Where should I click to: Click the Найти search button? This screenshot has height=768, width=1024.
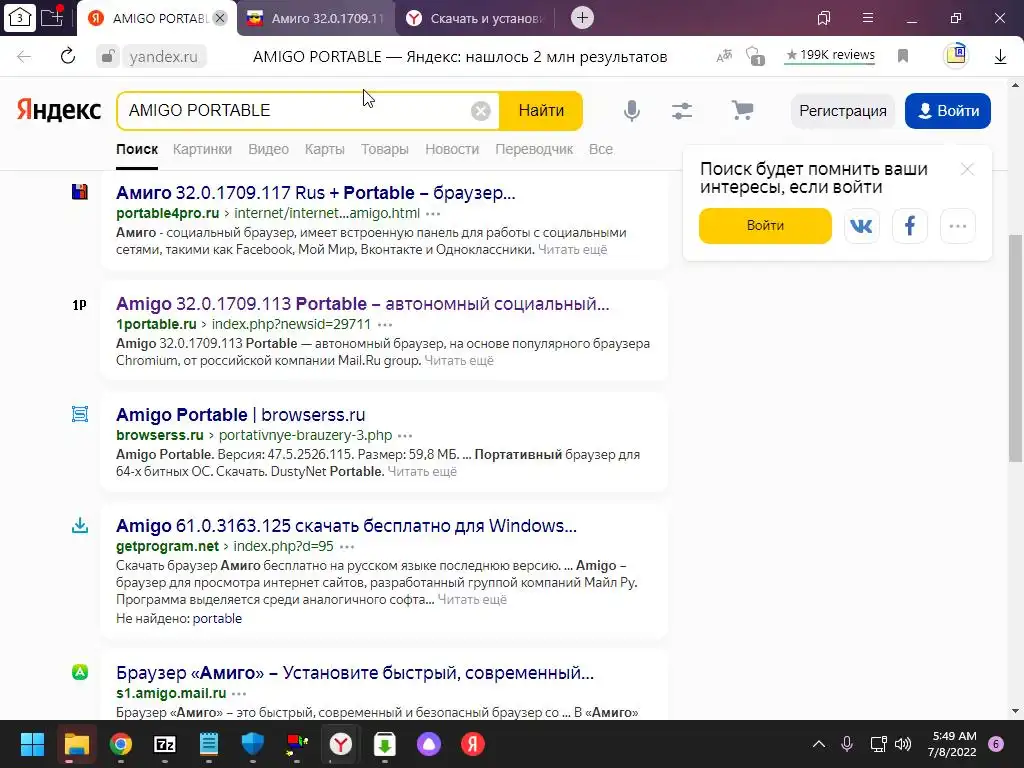(541, 110)
